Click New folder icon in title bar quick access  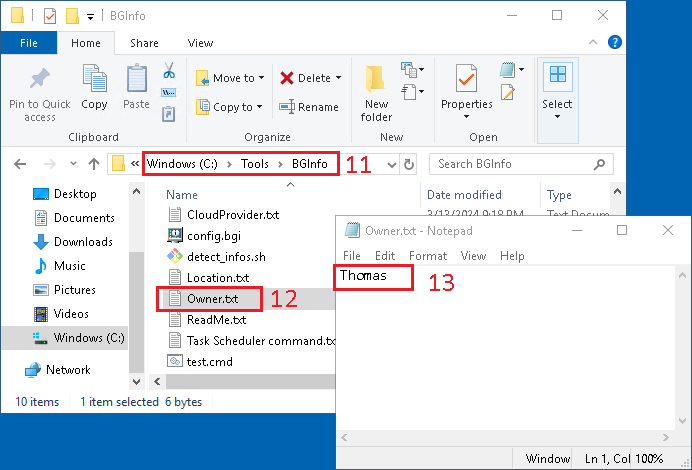click(x=72, y=16)
